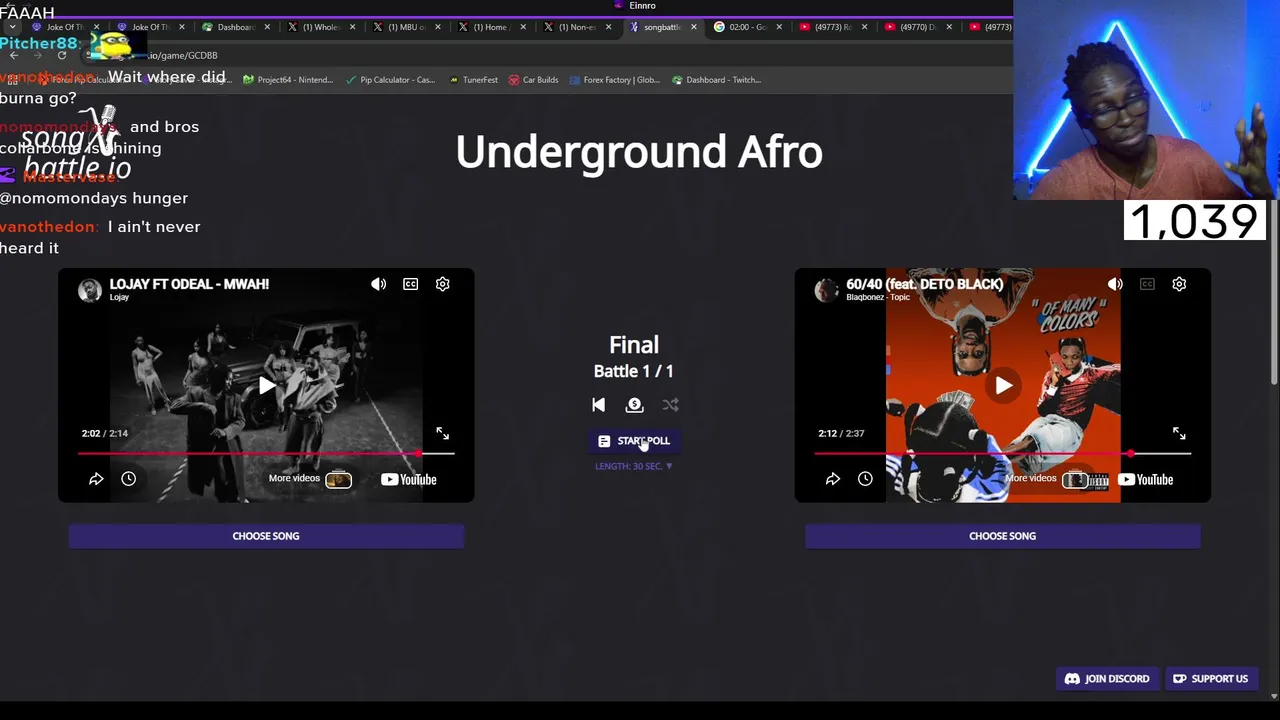Open Forex Factory bookmark

click(614, 80)
